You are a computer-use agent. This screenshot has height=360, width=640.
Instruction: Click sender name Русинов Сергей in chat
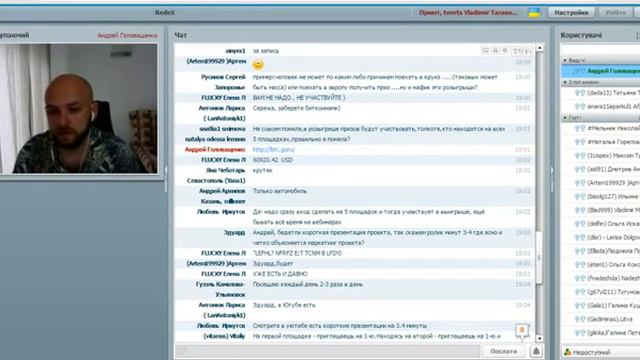pos(223,77)
